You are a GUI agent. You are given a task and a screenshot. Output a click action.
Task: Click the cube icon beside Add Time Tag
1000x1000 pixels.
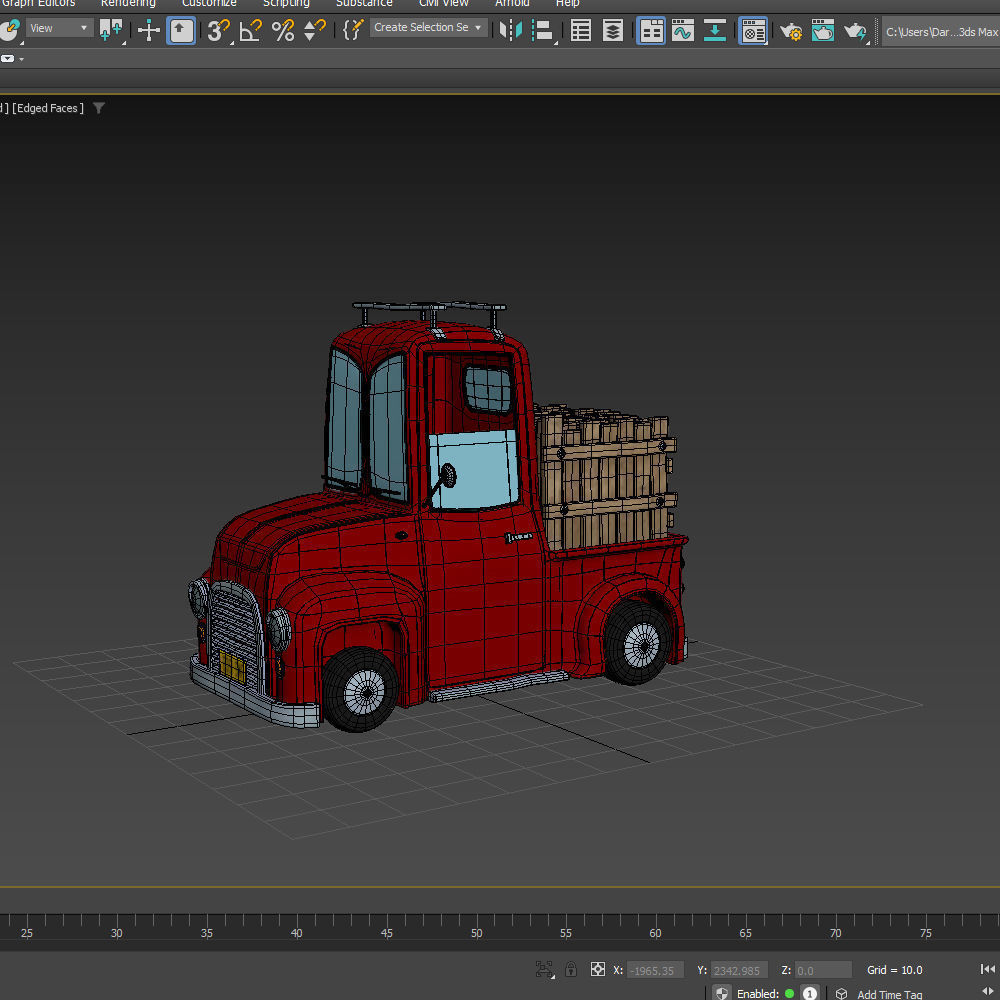pyautogui.click(x=841, y=994)
